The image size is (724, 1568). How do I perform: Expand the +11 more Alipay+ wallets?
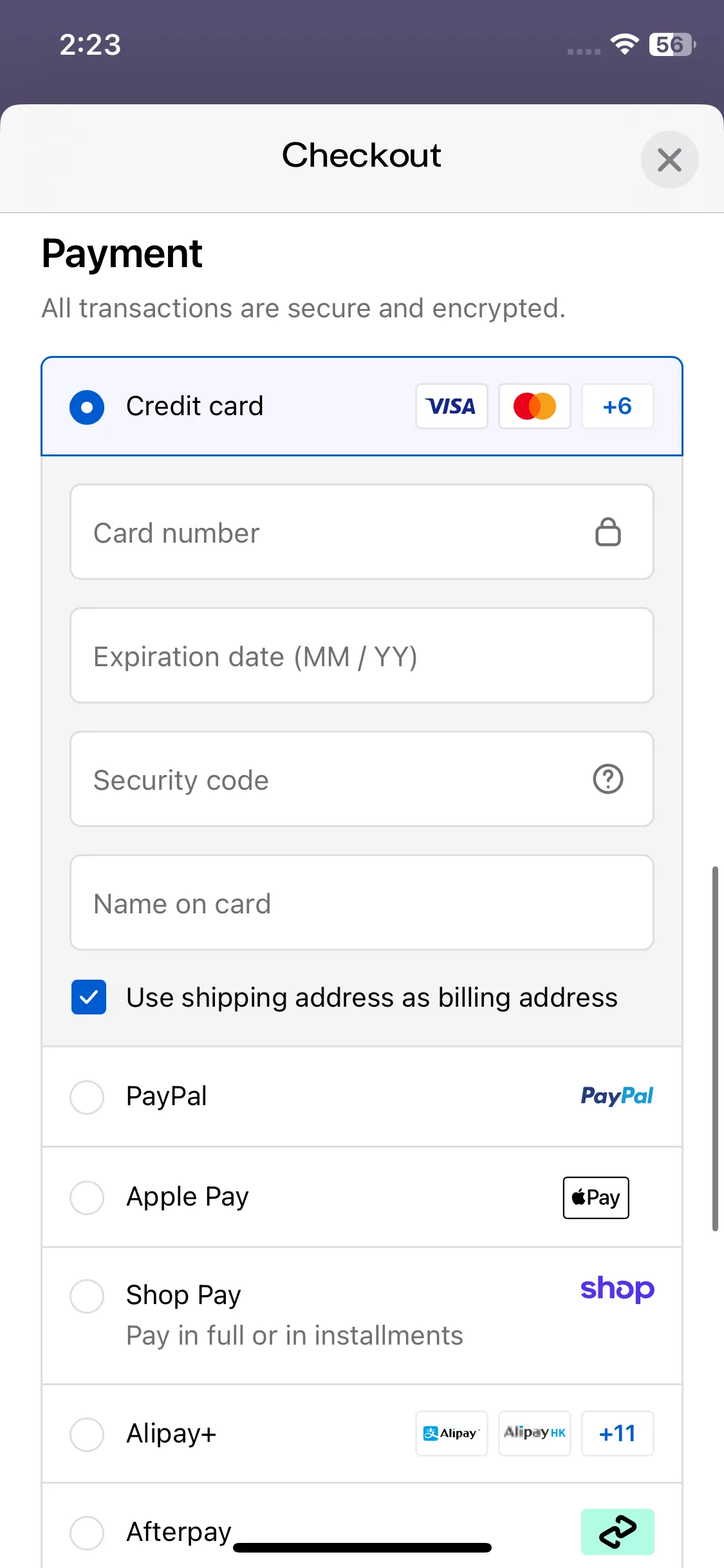pyautogui.click(x=617, y=1433)
